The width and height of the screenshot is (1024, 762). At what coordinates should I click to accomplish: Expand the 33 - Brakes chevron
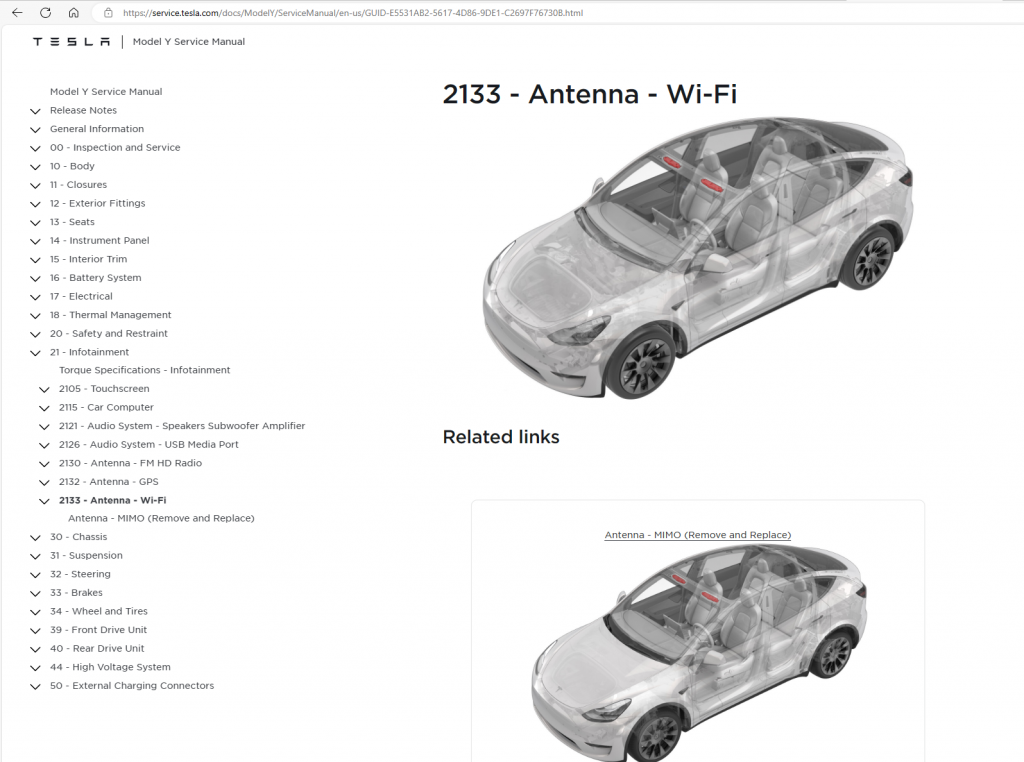coord(35,594)
